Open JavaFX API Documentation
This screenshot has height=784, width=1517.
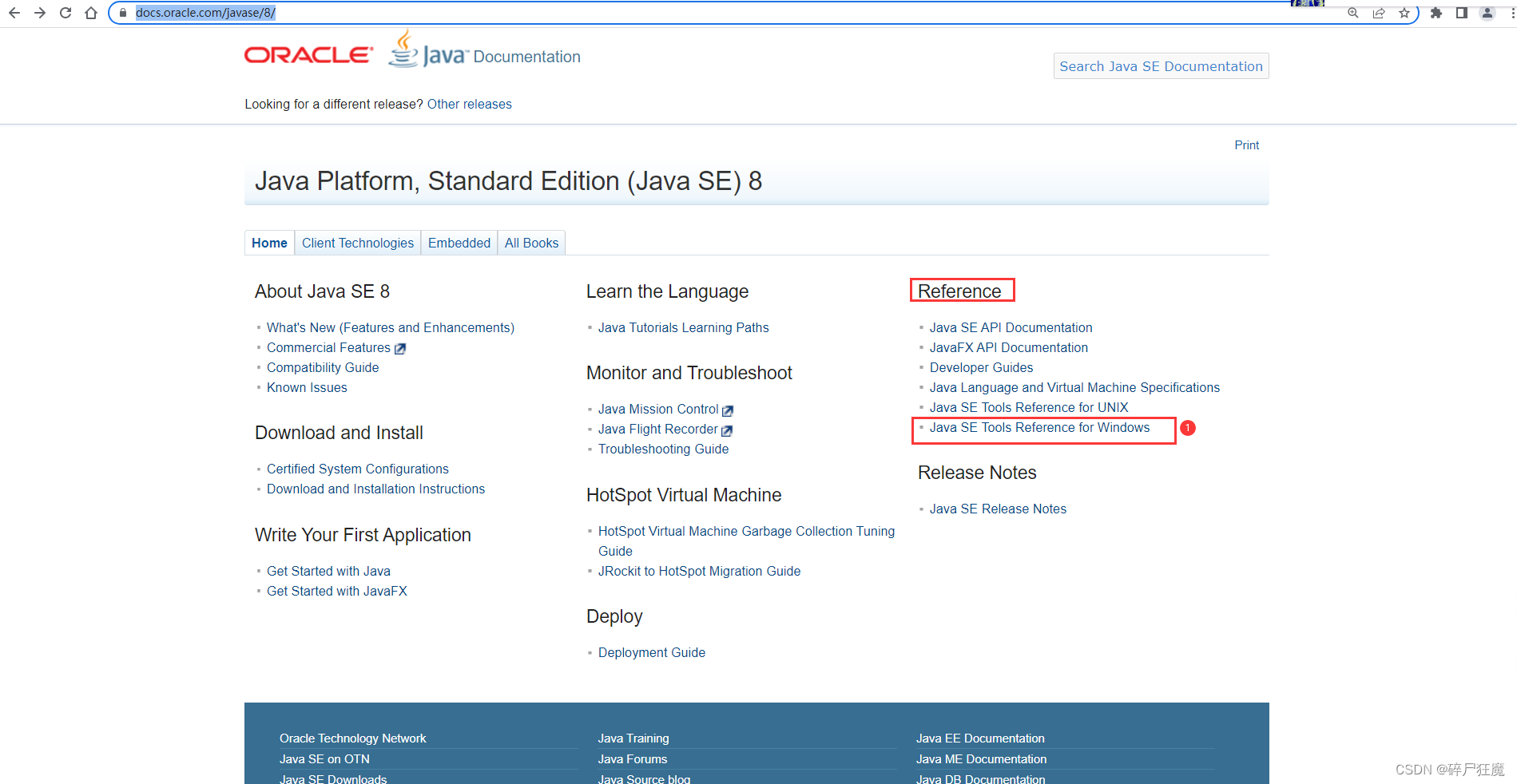click(x=1009, y=347)
